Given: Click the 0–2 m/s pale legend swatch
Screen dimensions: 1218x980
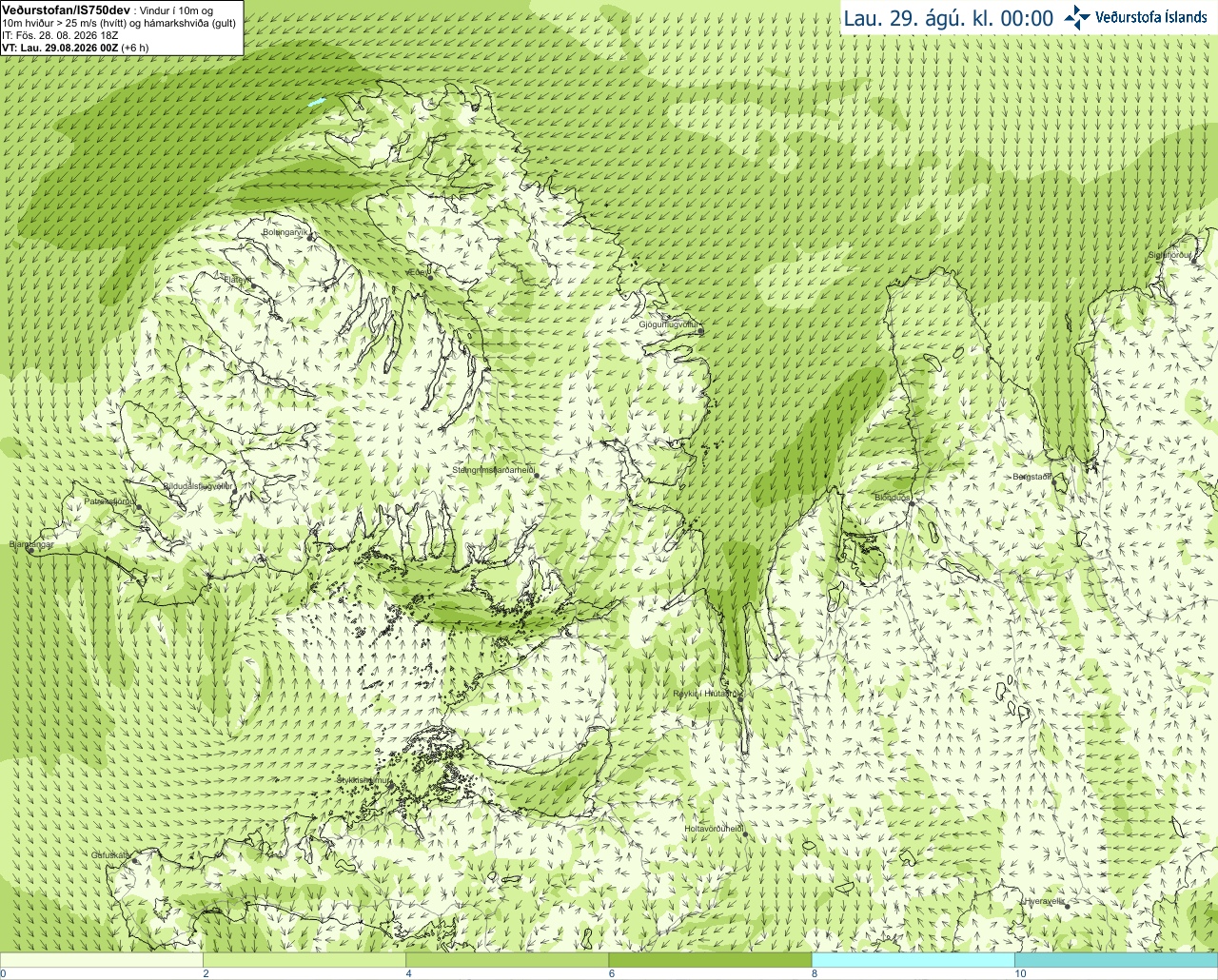Looking at the screenshot, I should 101,960.
